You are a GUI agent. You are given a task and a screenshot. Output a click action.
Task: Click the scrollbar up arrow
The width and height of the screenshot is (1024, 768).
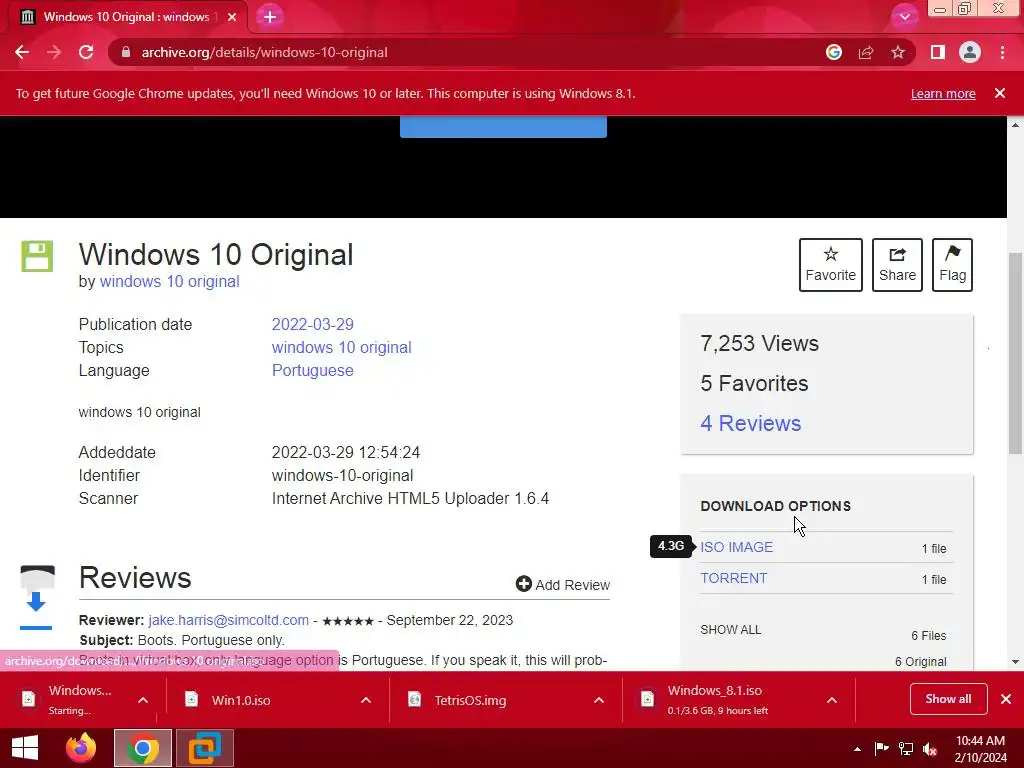coord(1015,124)
